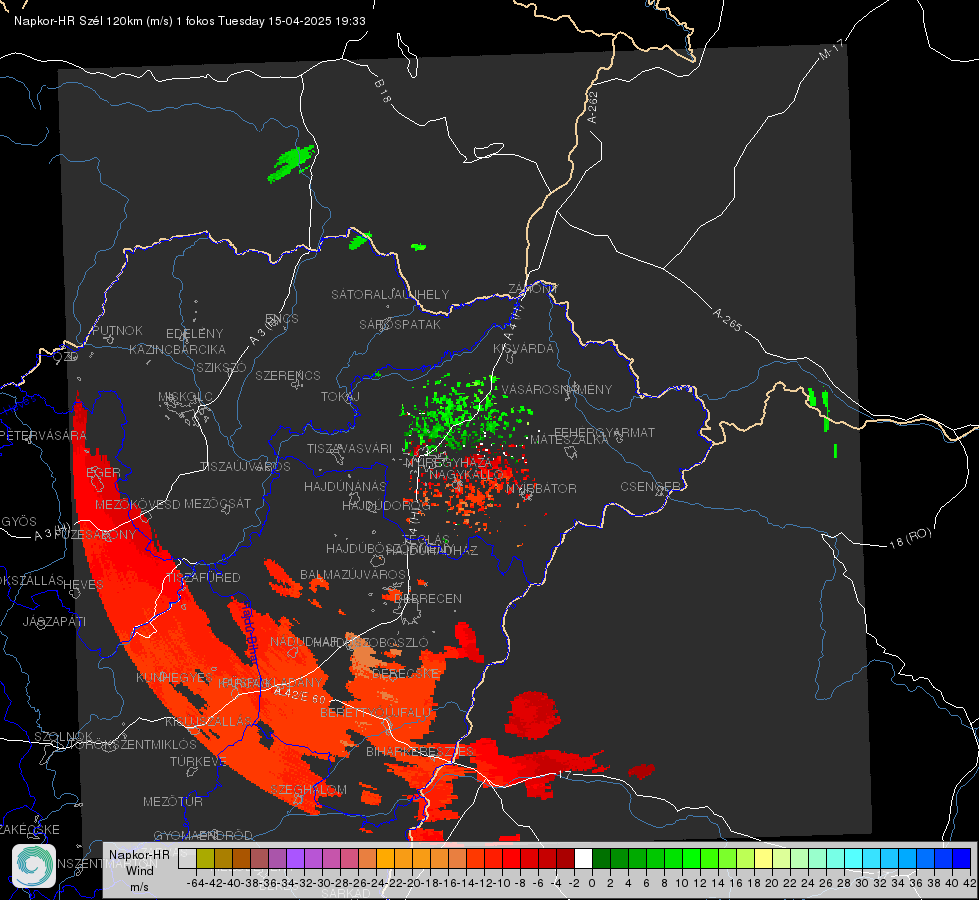Click the timestamp 'Tuesday 15-04-2025 19:33'
979x900 pixels.
click(292, 21)
